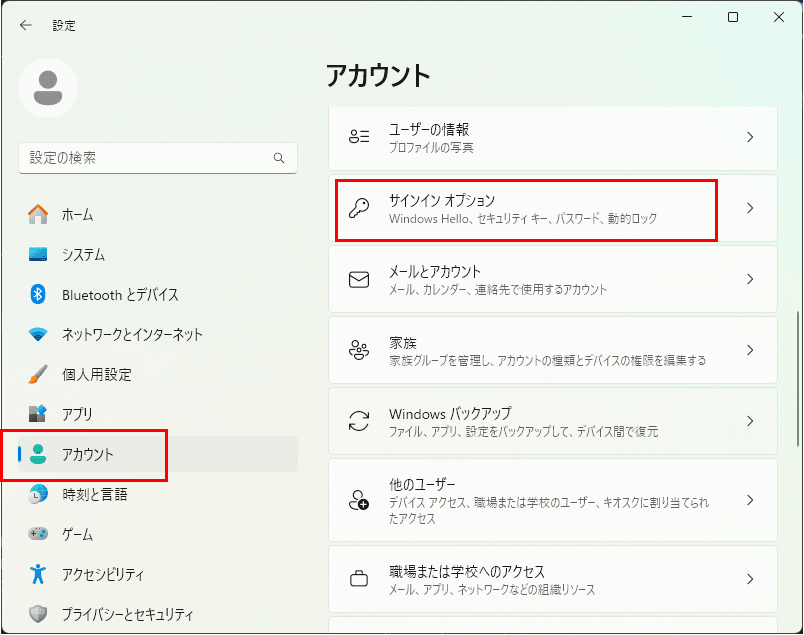Click the ゲーム controller icon
Image resolution: width=804 pixels, height=635 pixels.
coord(38,534)
